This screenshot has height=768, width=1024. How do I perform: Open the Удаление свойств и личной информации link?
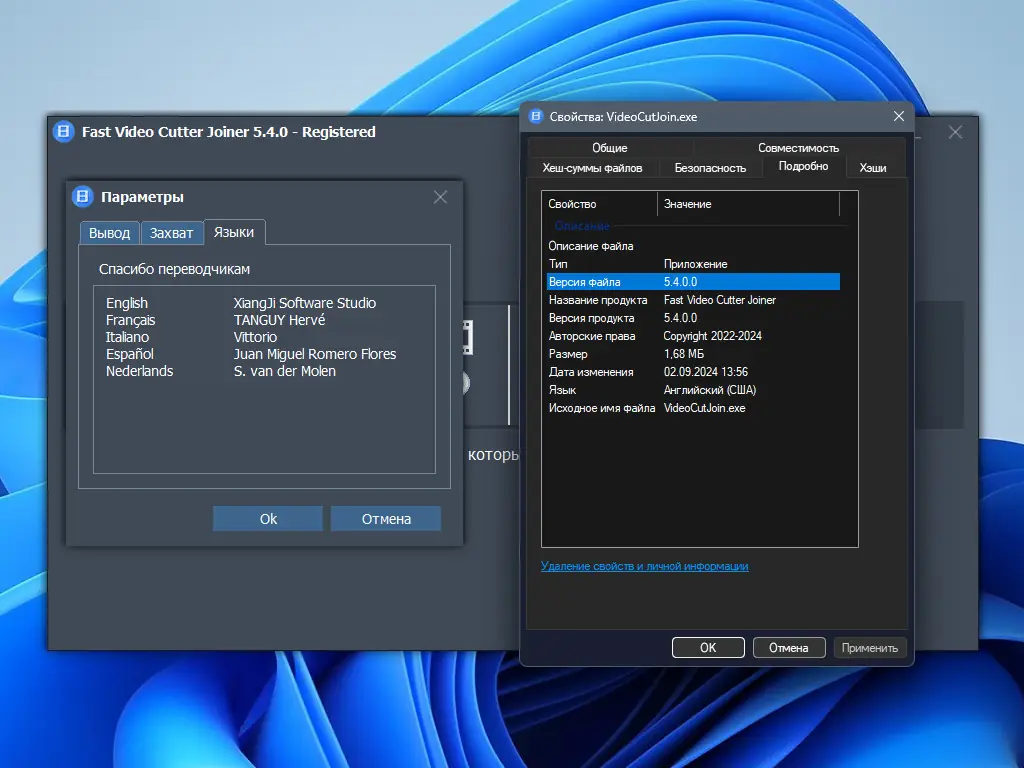[x=645, y=566]
